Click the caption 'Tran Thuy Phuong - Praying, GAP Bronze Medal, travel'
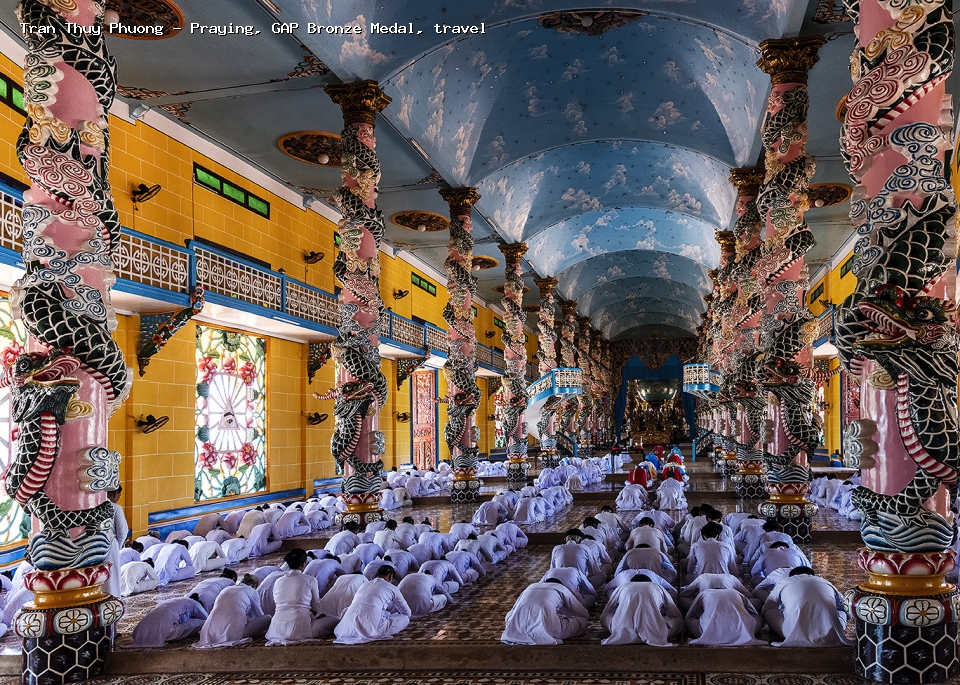 pyautogui.click(x=253, y=28)
